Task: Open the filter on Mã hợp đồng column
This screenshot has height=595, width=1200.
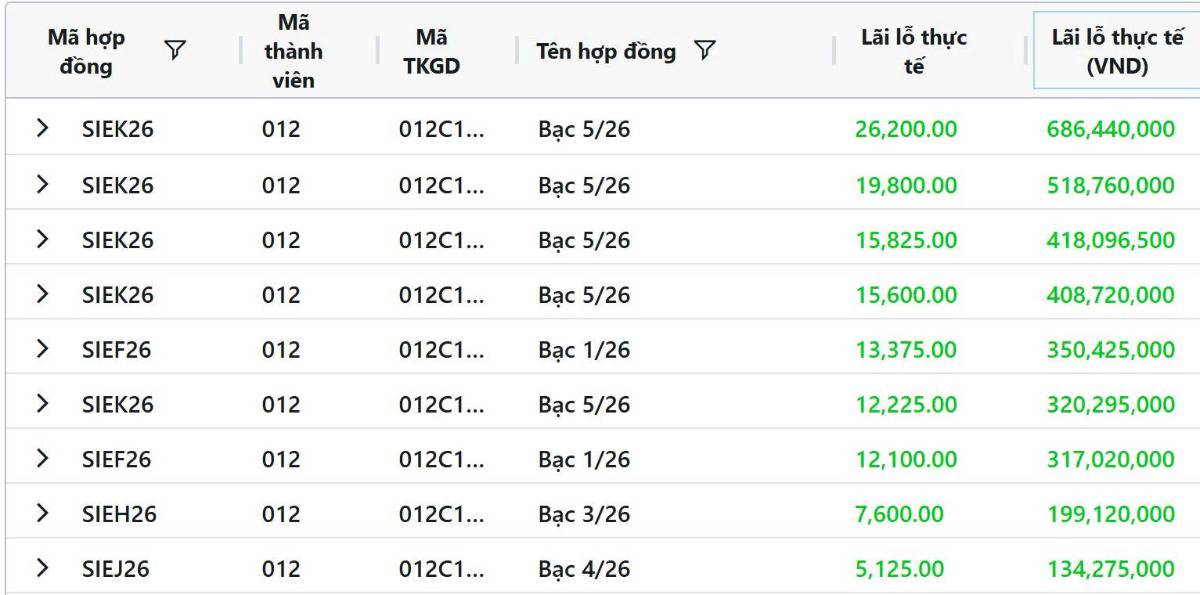Action: (x=175, y=50)
